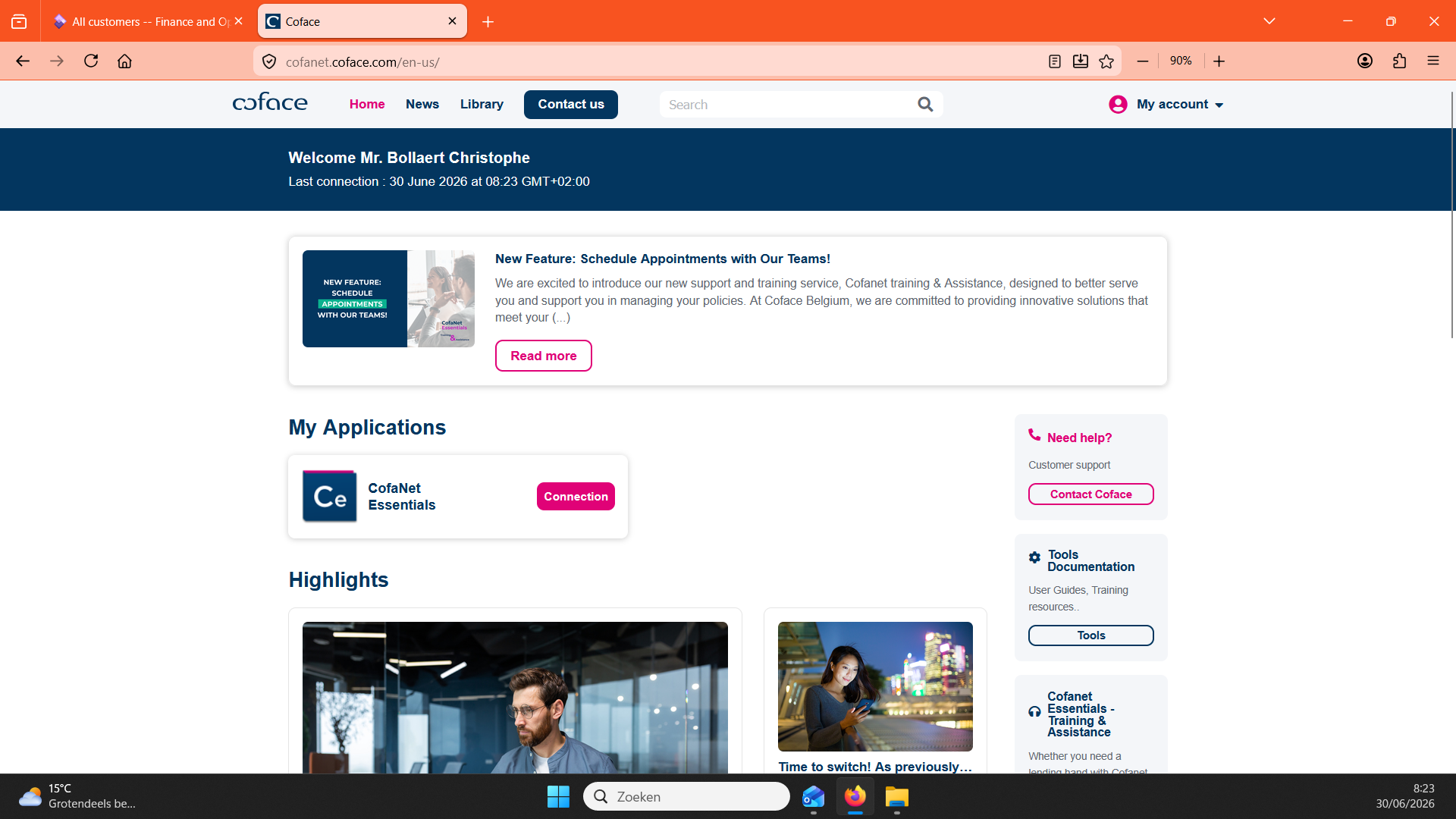Screen dimensions: 1456x819
Task: Open a new tab with the plus button
Action: [488, 22]
